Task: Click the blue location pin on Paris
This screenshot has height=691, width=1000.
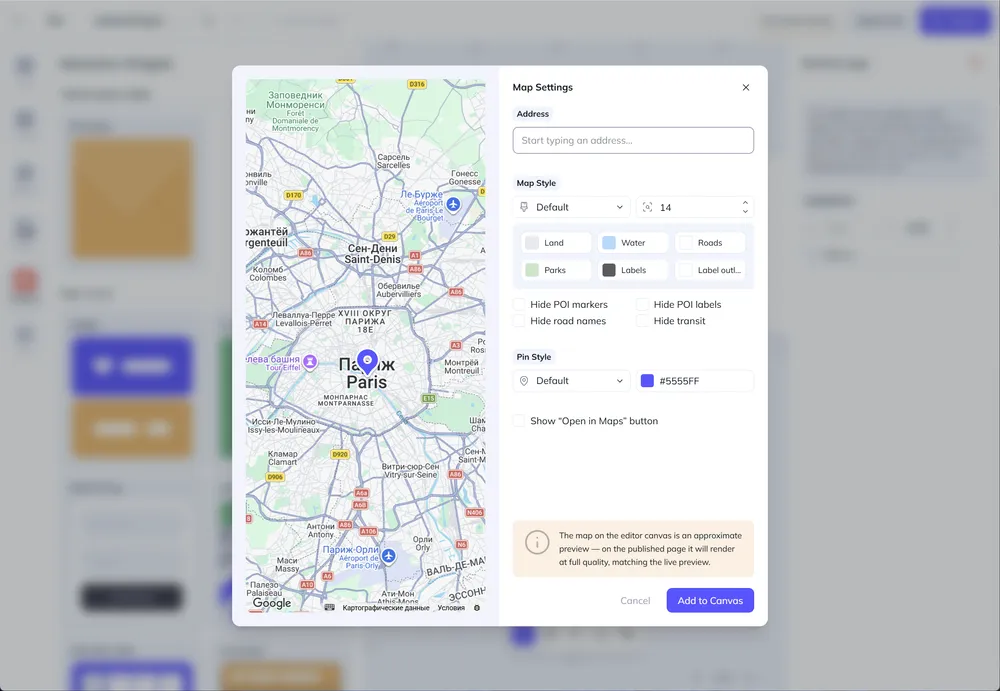Action: coord(367,361)
